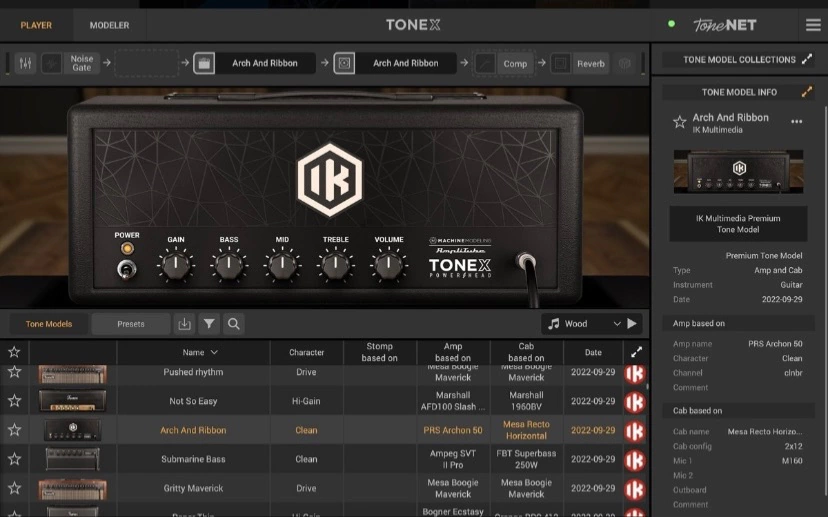This screenshot has width=828, height=517.
Task: Sort list by Name column chevron
Action: click(x=214, y=352)
